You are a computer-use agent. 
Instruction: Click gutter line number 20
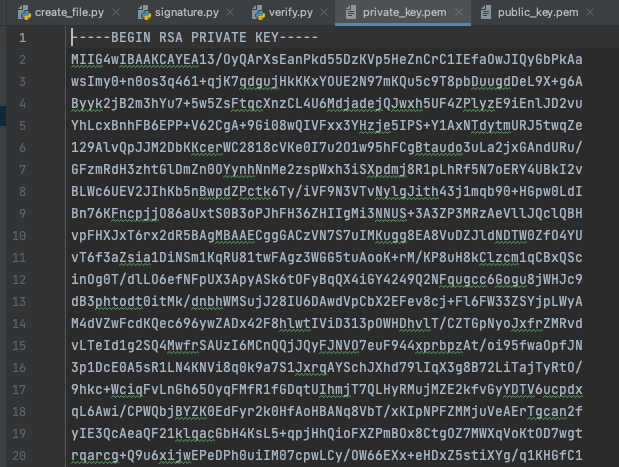click(x=19, y=456)
